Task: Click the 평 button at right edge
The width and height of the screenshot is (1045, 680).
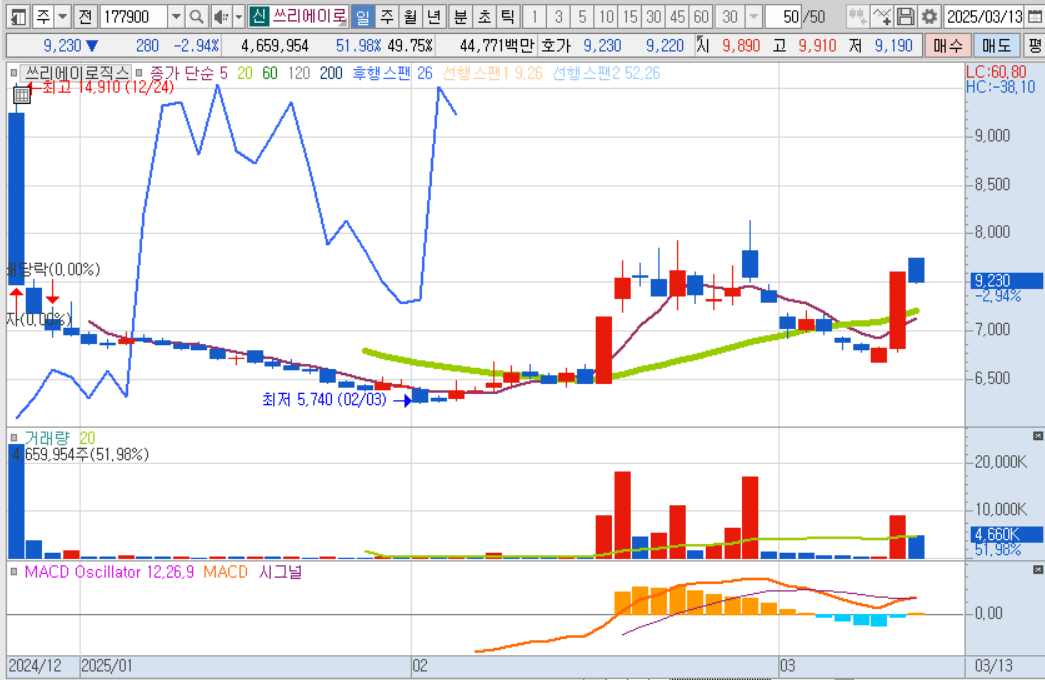Action: point(1034,46)
